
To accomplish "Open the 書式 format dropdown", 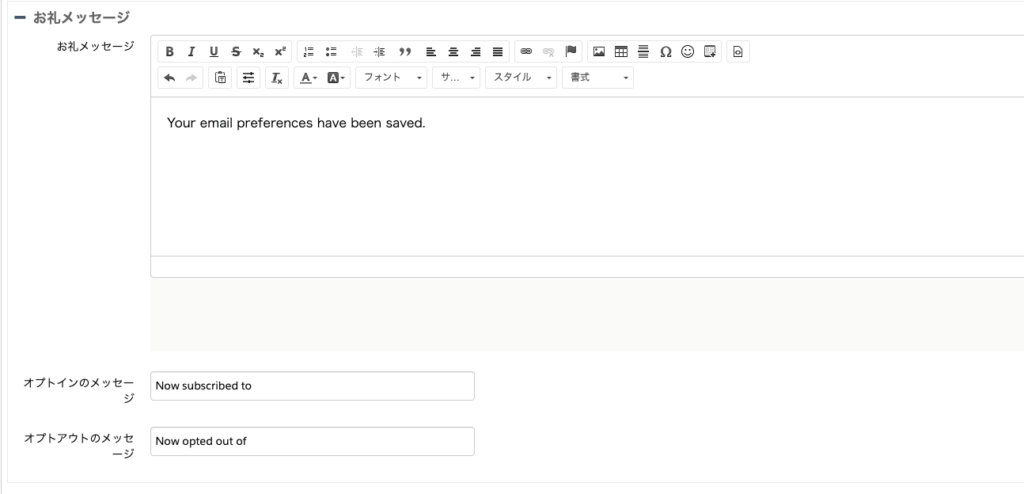I will [x=597, y=78].
